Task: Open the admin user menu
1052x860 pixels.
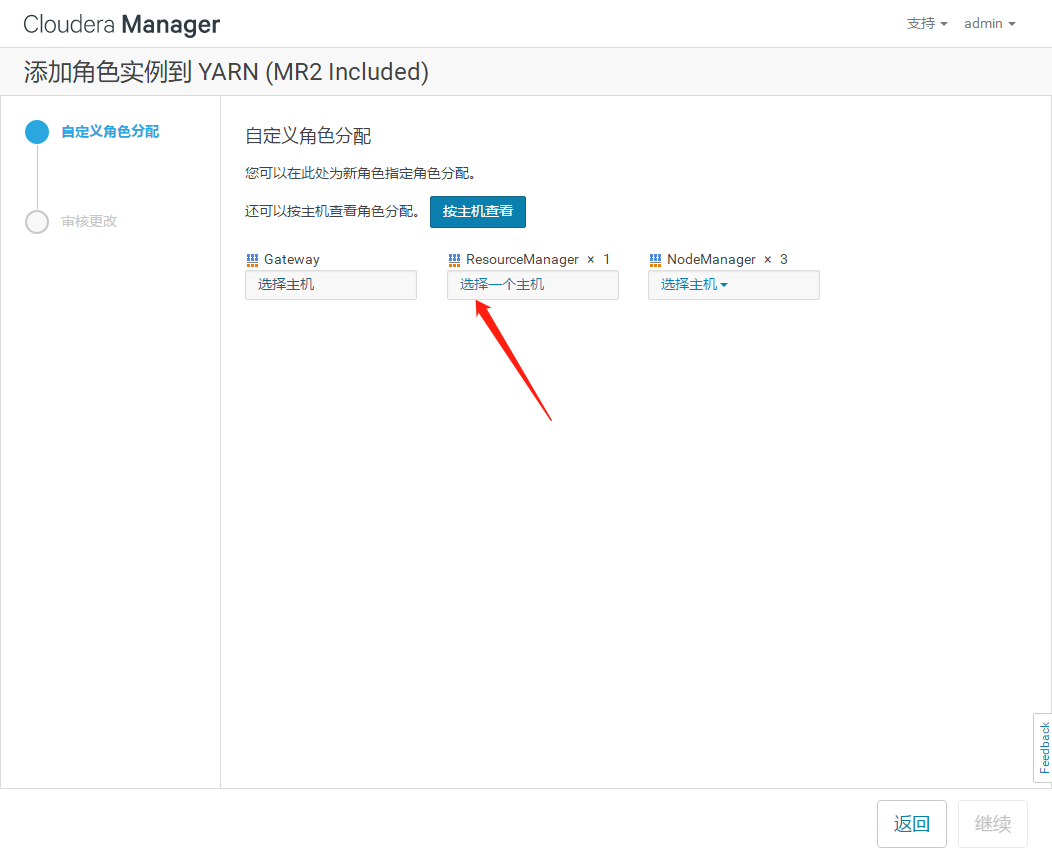Action: click(x=990, y=23)
